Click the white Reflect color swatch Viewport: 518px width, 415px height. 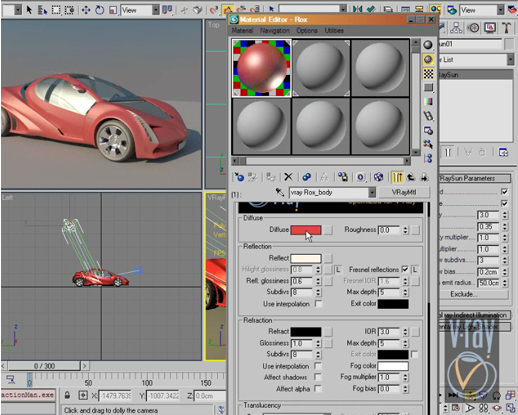306,258
